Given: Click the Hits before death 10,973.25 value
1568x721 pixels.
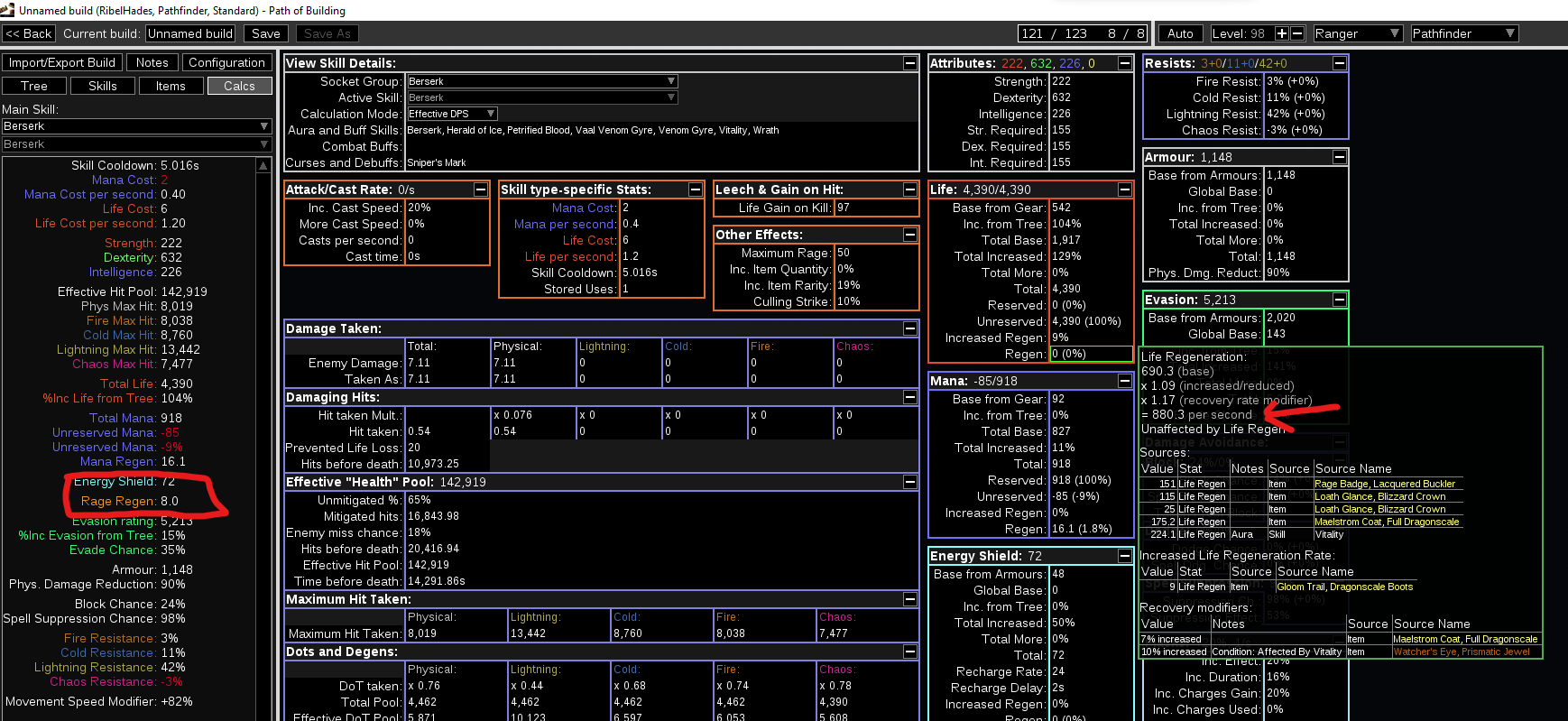Looking at the screenshot, I should (x=433, y=464).
